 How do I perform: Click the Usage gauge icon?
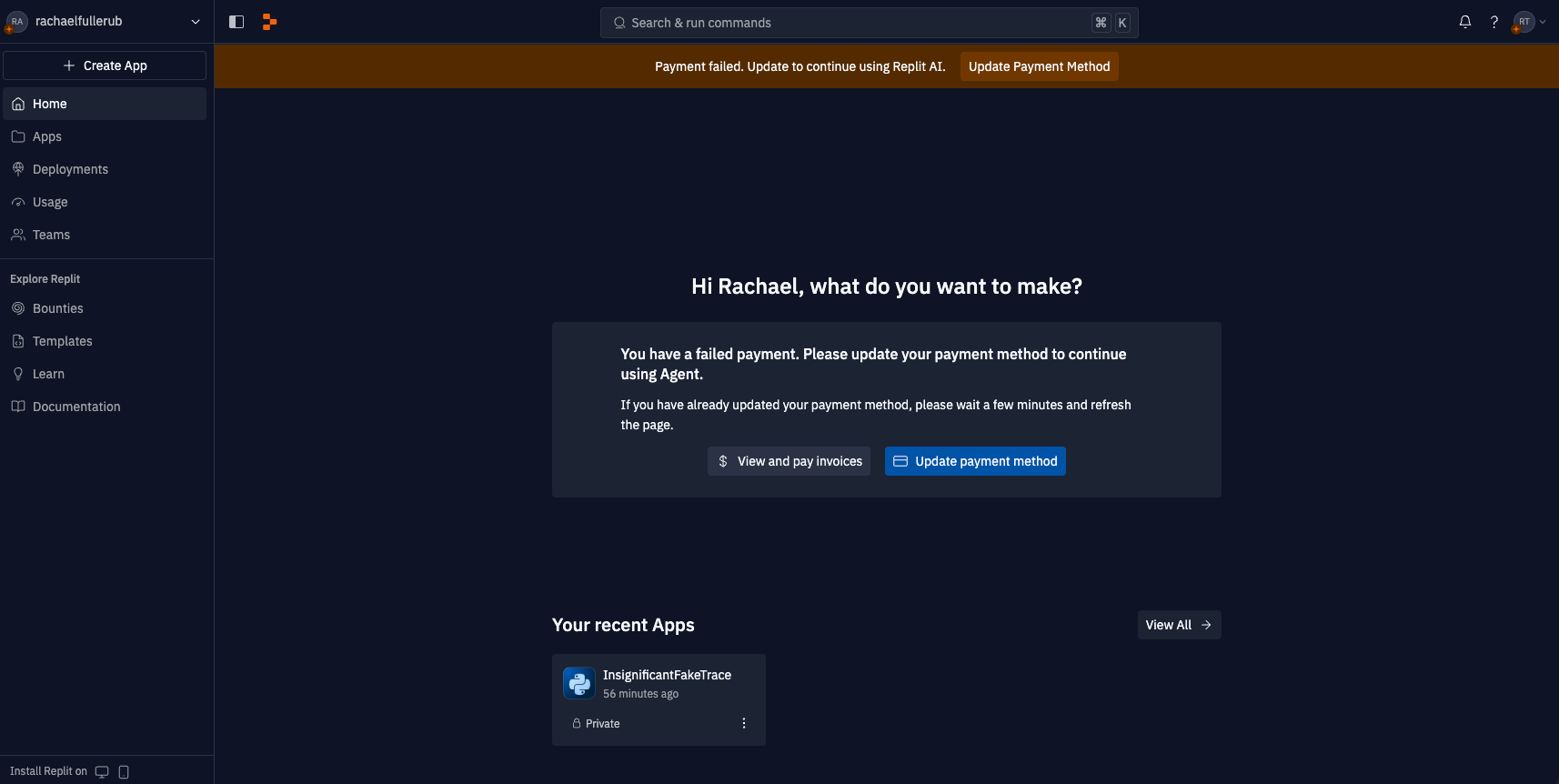[x=18, y=202]
